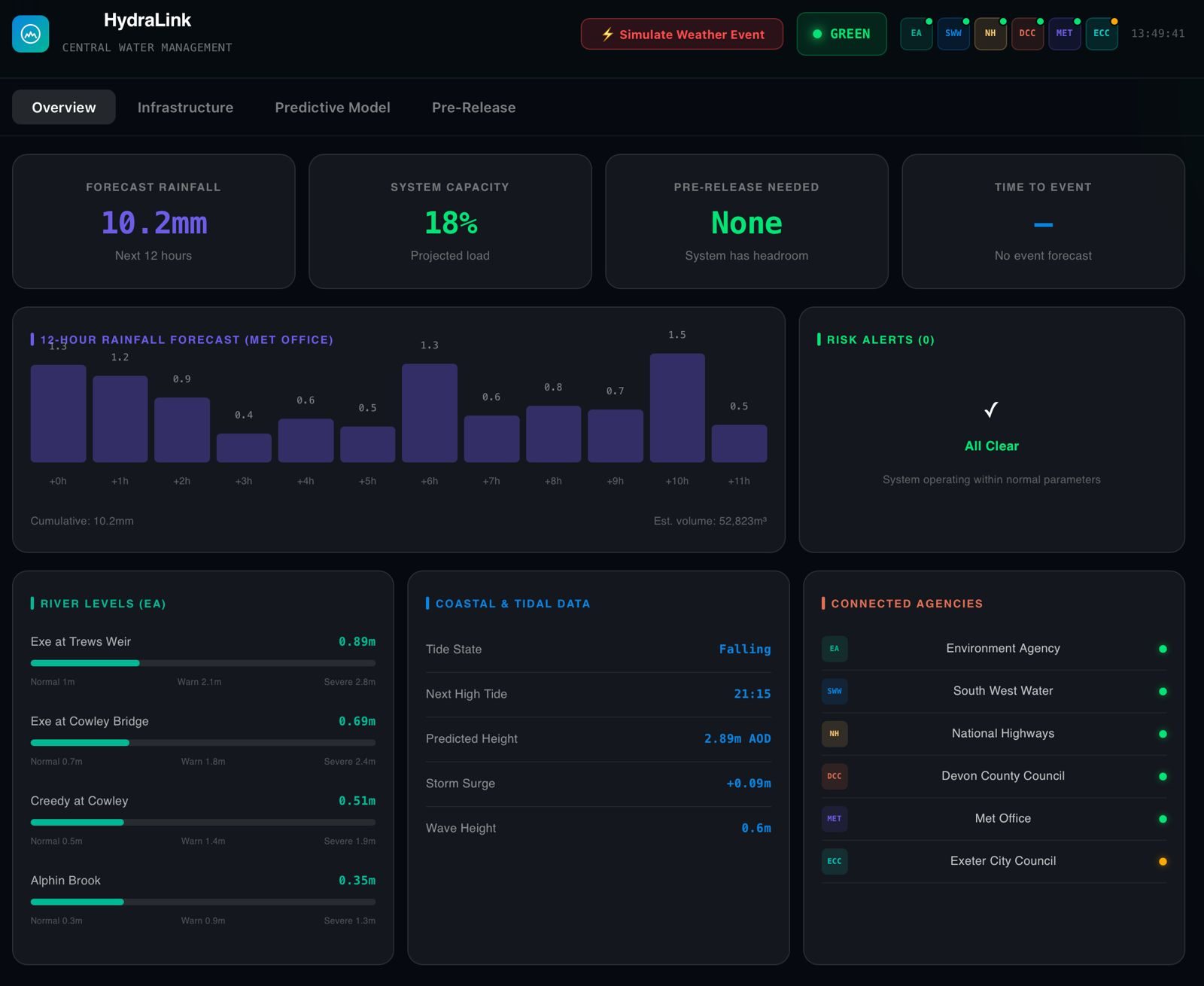Click Next High Tide value '21:15'
This screenshot has height=986, width=1204.
click(x=752, y=694)
